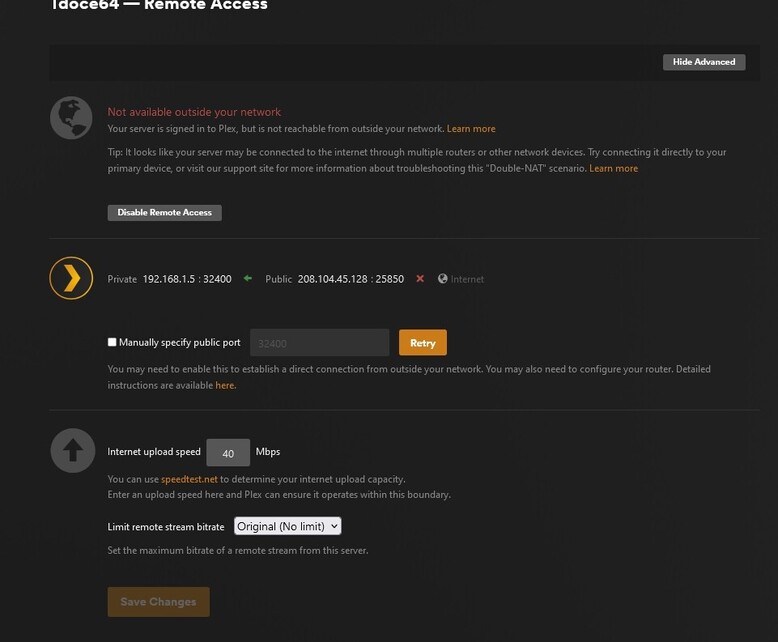The height and width of the screenshot is (642, 778).
Task: Open Limit remote stream bitrate dropdown
Action: coord(287,526)
